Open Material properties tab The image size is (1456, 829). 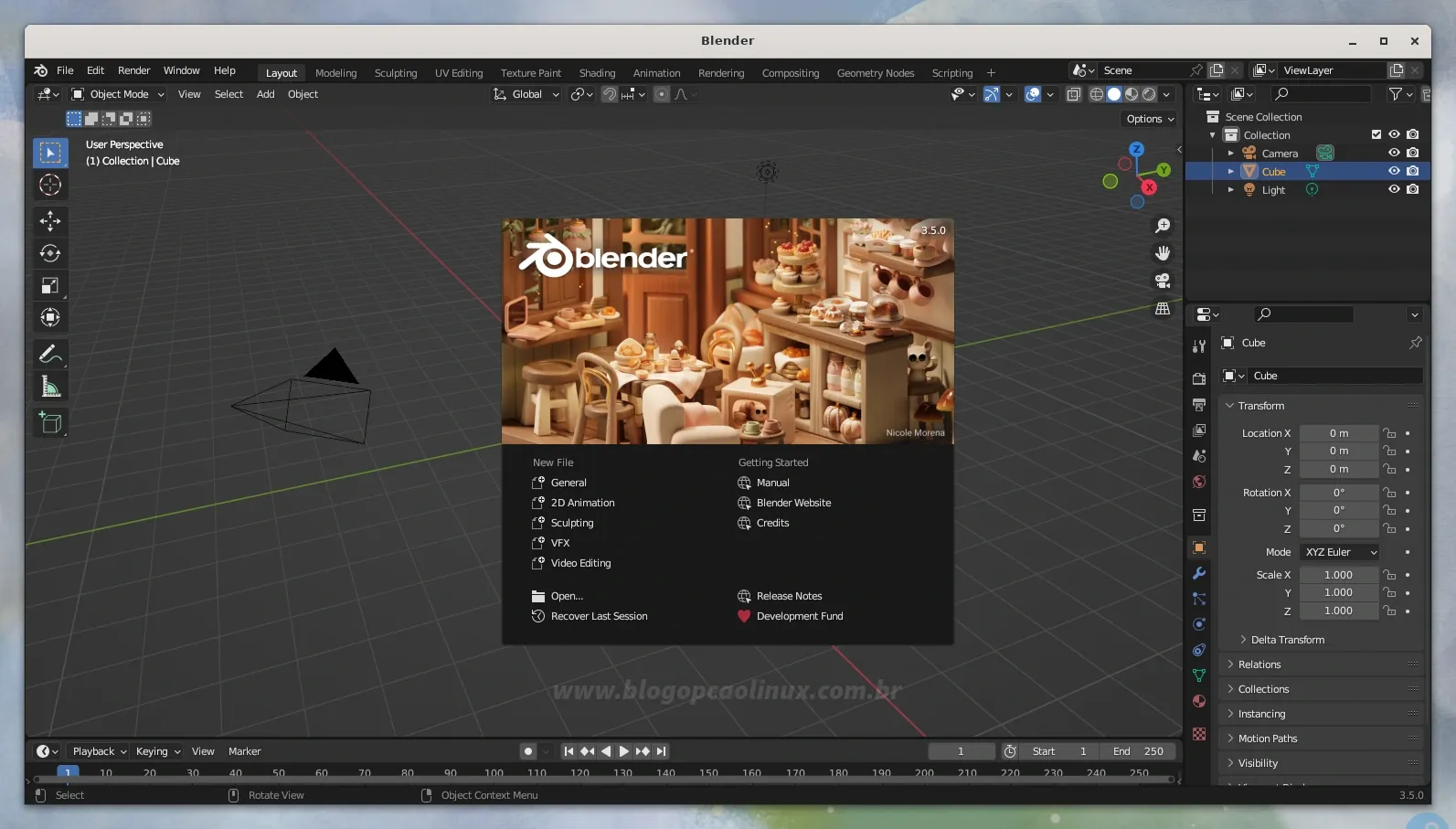(1199, 701)
